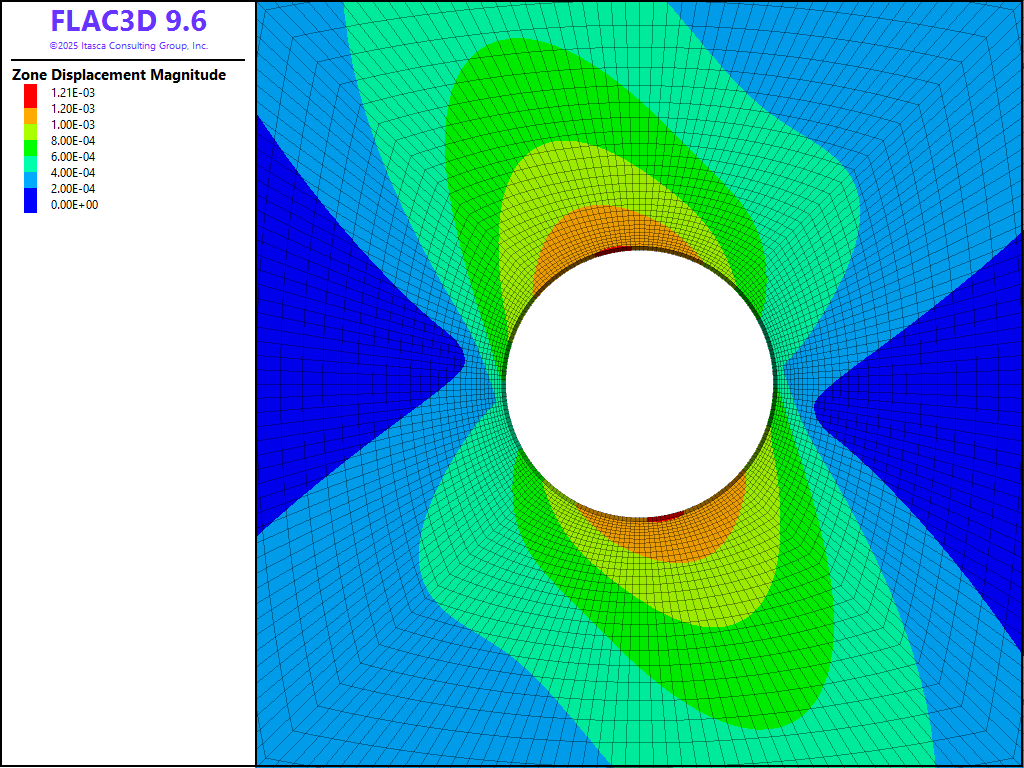Select the aqua-green legend color band
This screenshot has width=1024, height=768.
[x=30, y=163]
